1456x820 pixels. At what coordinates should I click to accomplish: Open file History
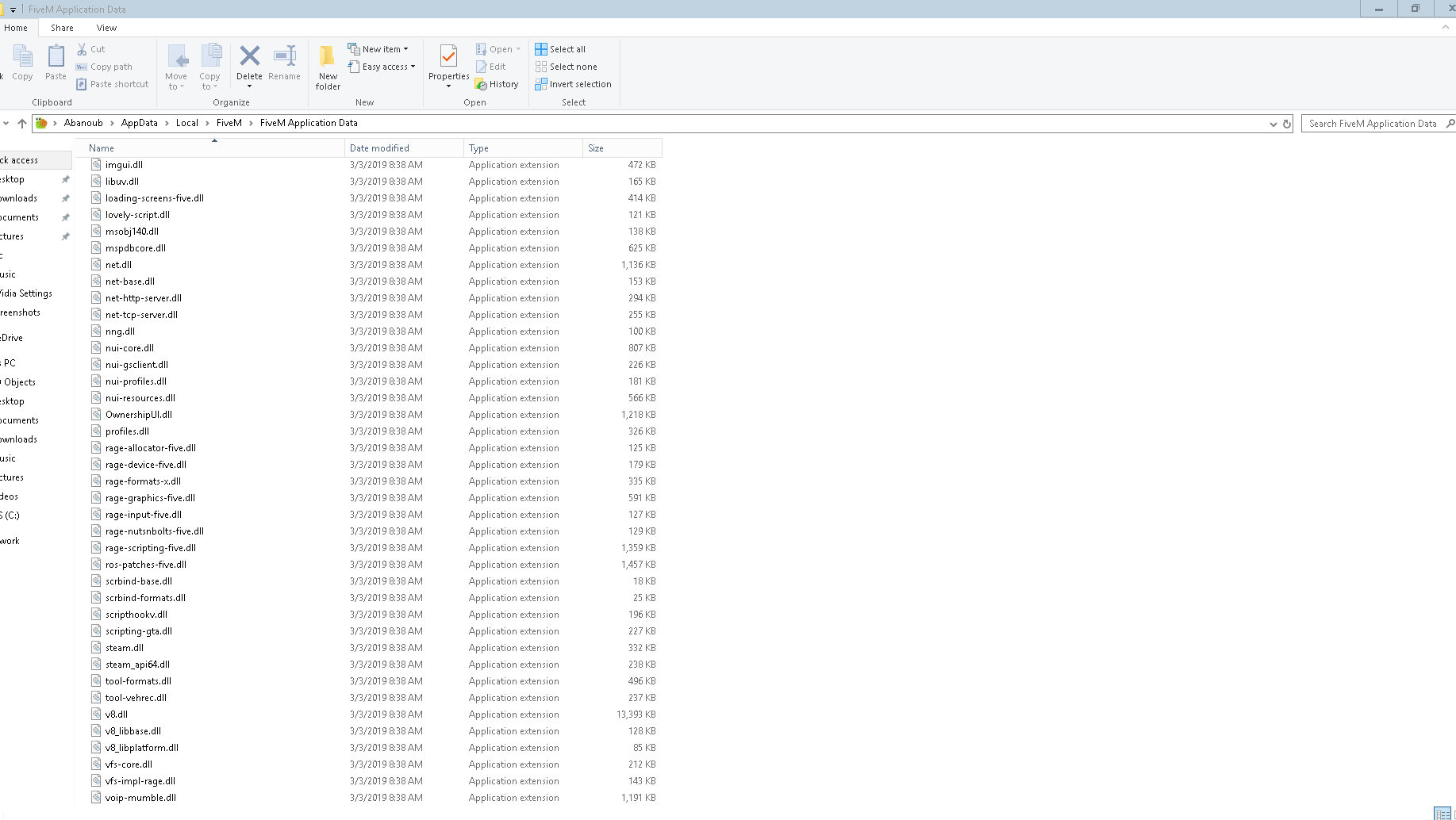point(497,84)
